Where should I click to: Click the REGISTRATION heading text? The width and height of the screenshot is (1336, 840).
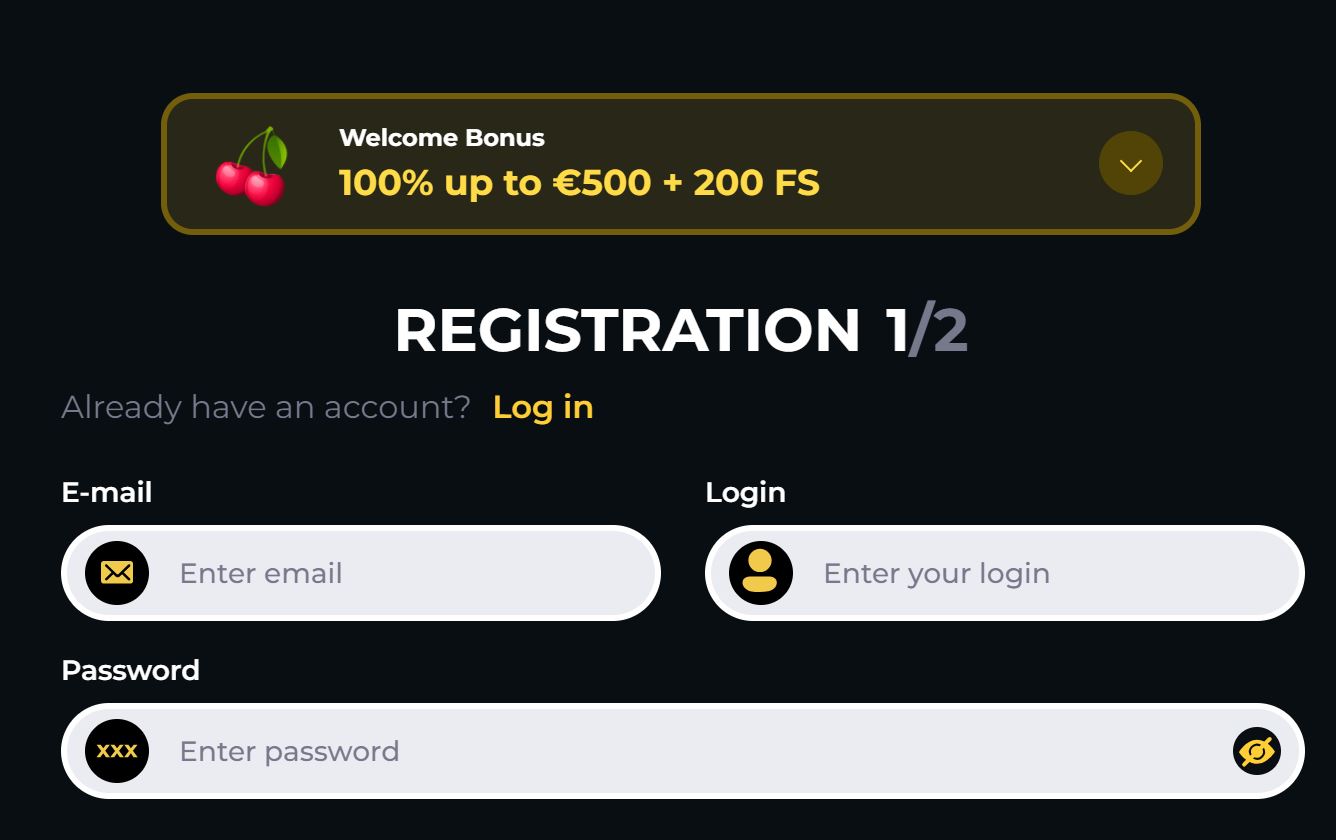click(627, 330)
